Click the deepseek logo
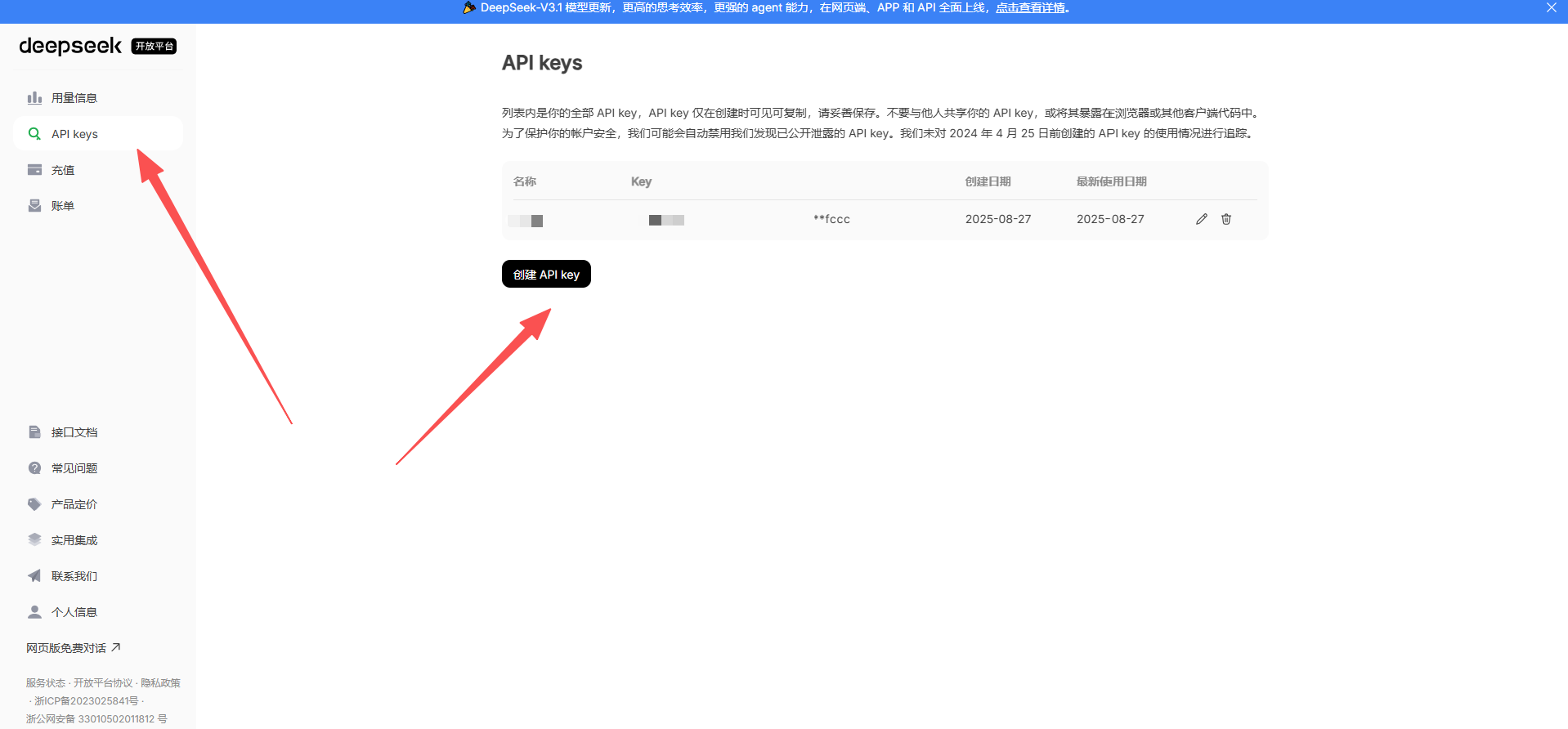1568x729 pixels. [x=70, y=46]
